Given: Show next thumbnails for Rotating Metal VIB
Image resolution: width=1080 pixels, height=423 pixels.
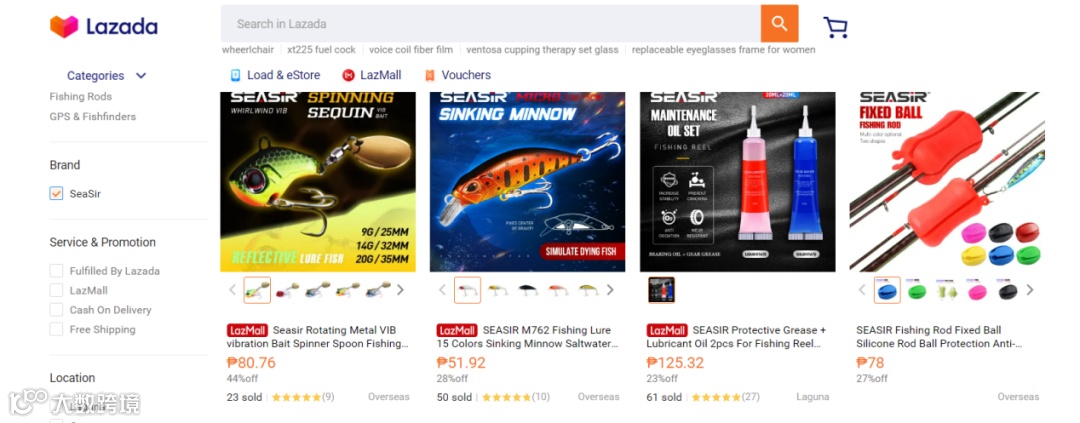Looking at the screenshot, I should (x=400, y=290).
